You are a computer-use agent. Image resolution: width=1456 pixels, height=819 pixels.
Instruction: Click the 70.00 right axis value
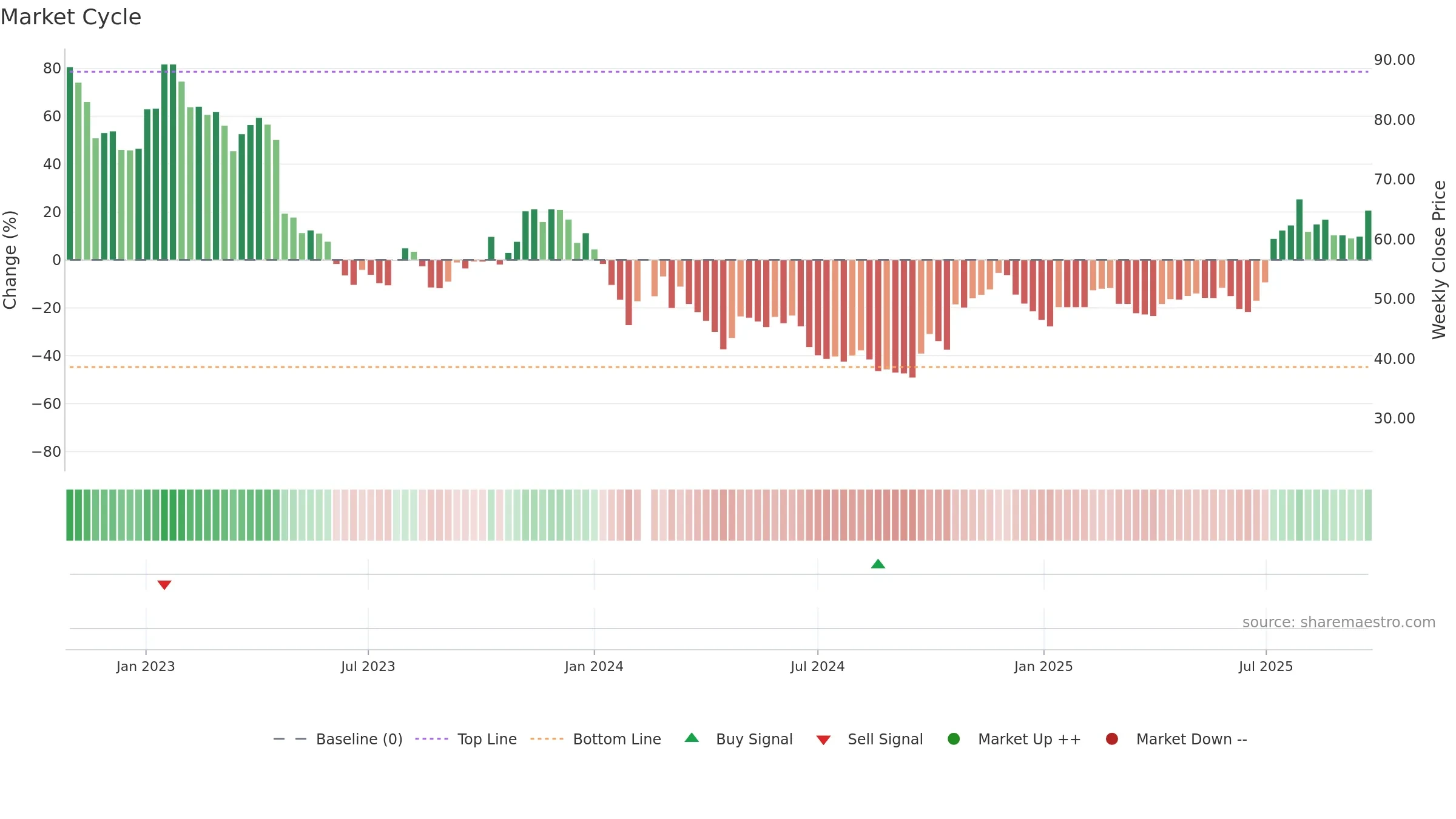(1394, 180)
